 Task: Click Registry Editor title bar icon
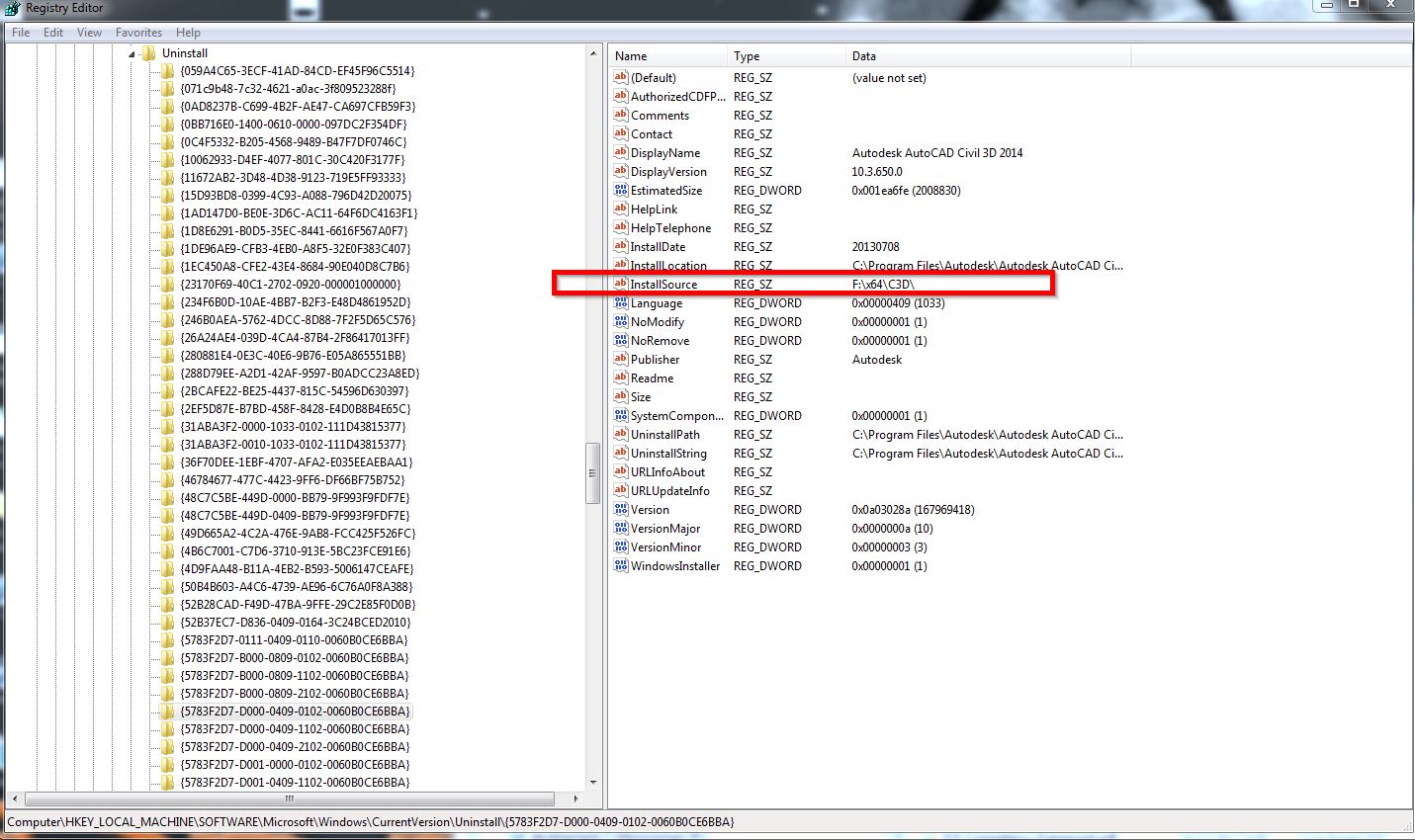(13, 8)
